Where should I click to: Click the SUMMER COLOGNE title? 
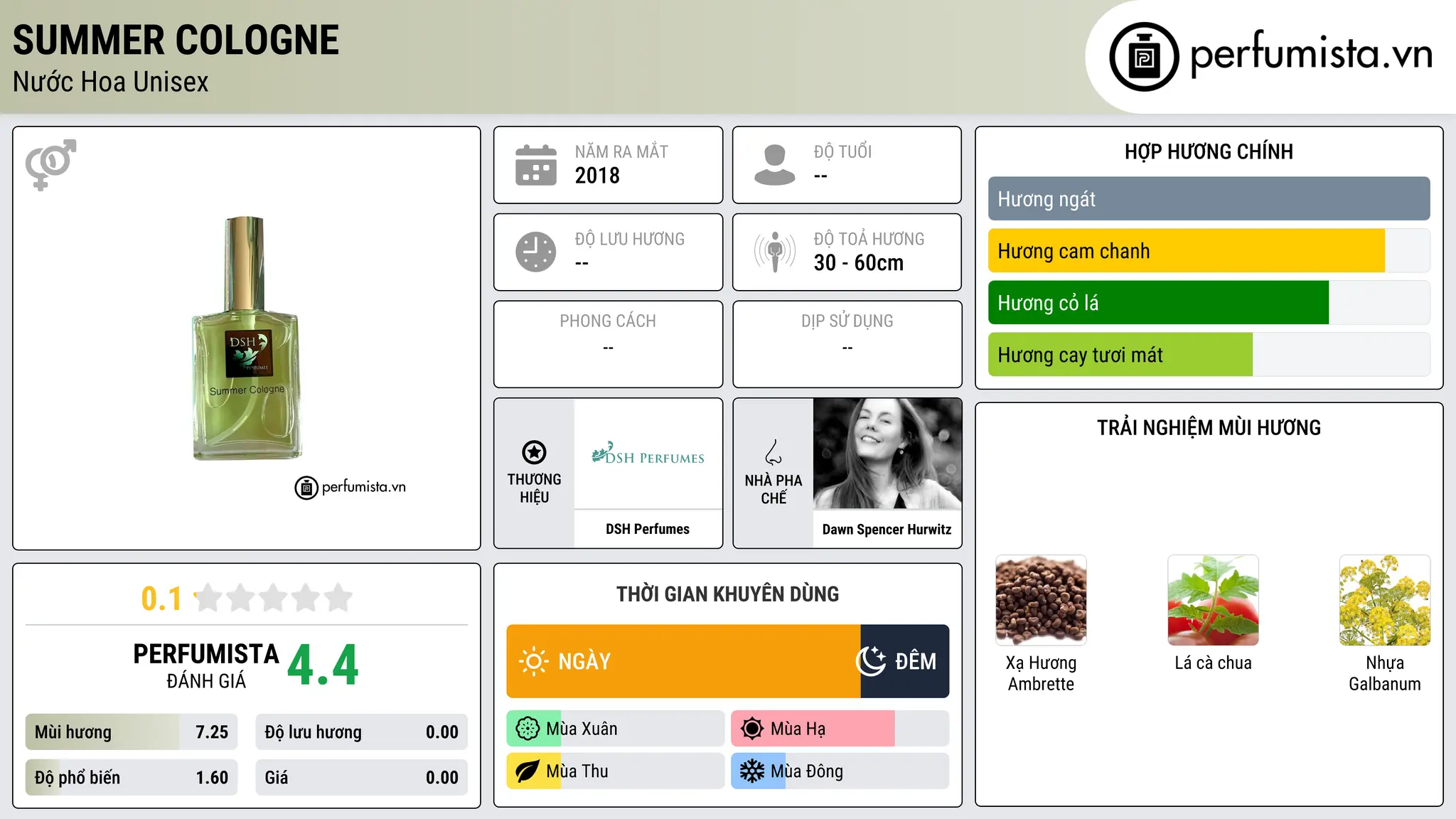click(176, 41)
